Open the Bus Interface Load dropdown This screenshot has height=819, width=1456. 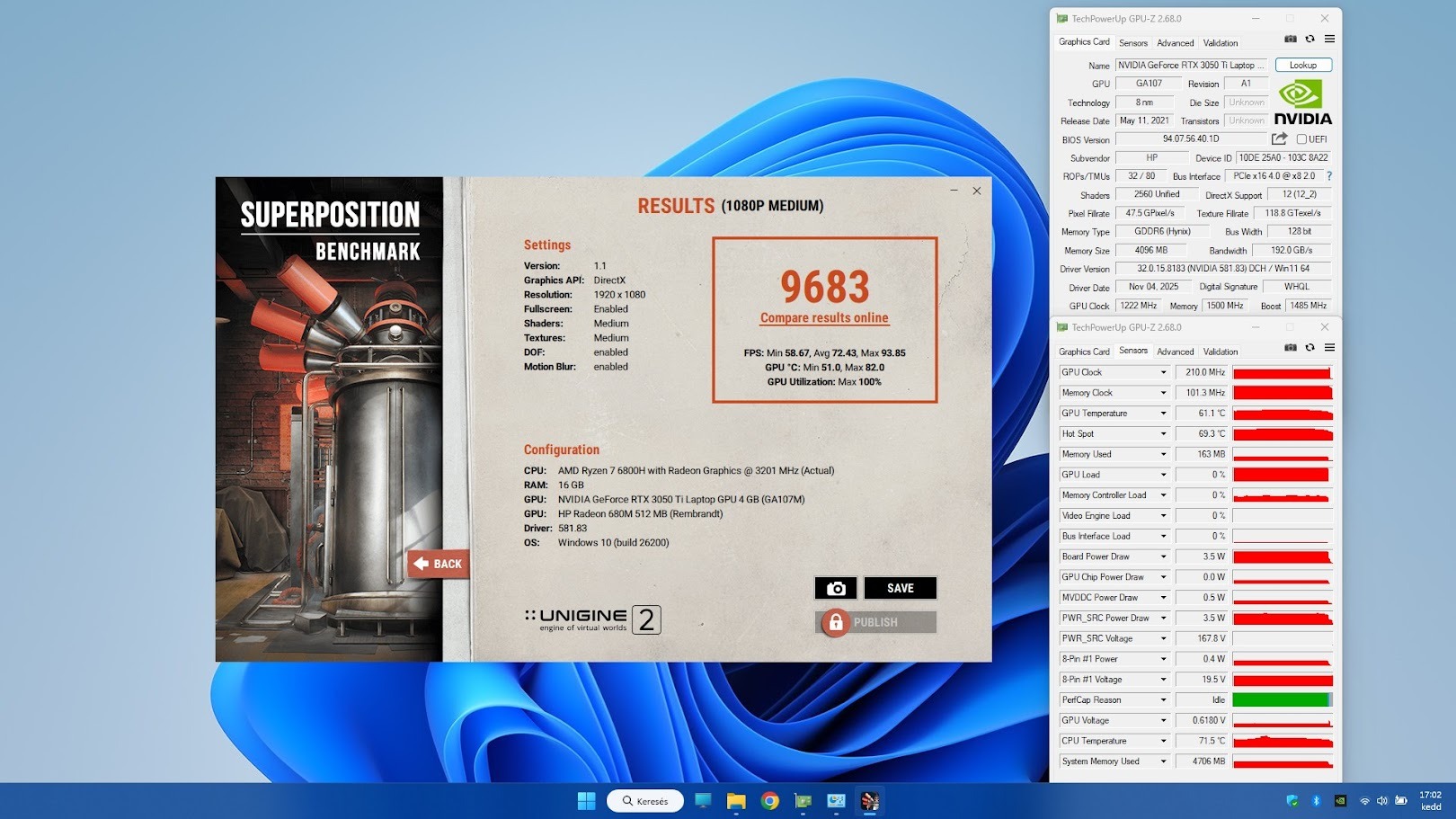tap(1163, 536)
